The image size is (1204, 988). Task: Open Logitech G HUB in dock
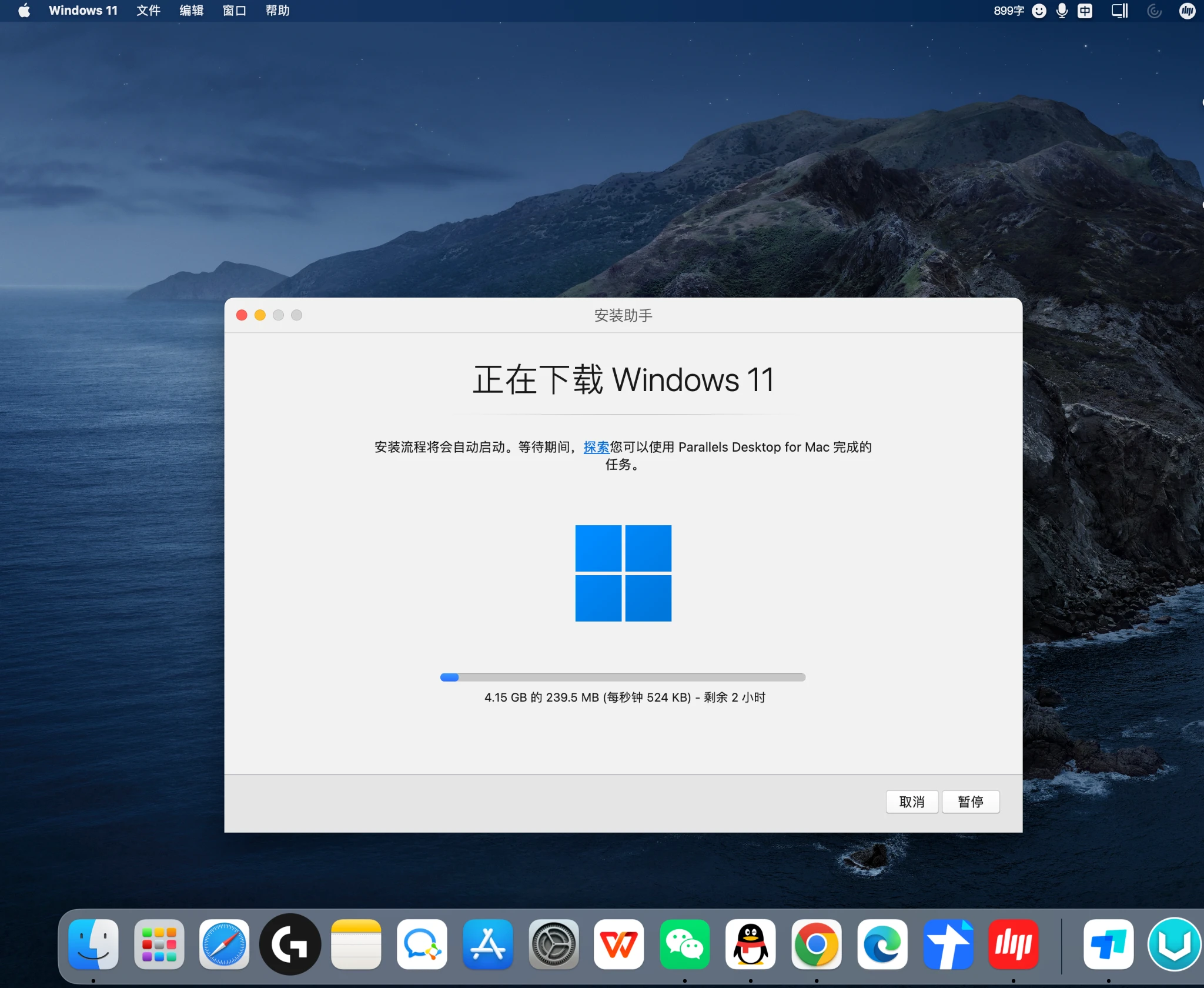290,944
